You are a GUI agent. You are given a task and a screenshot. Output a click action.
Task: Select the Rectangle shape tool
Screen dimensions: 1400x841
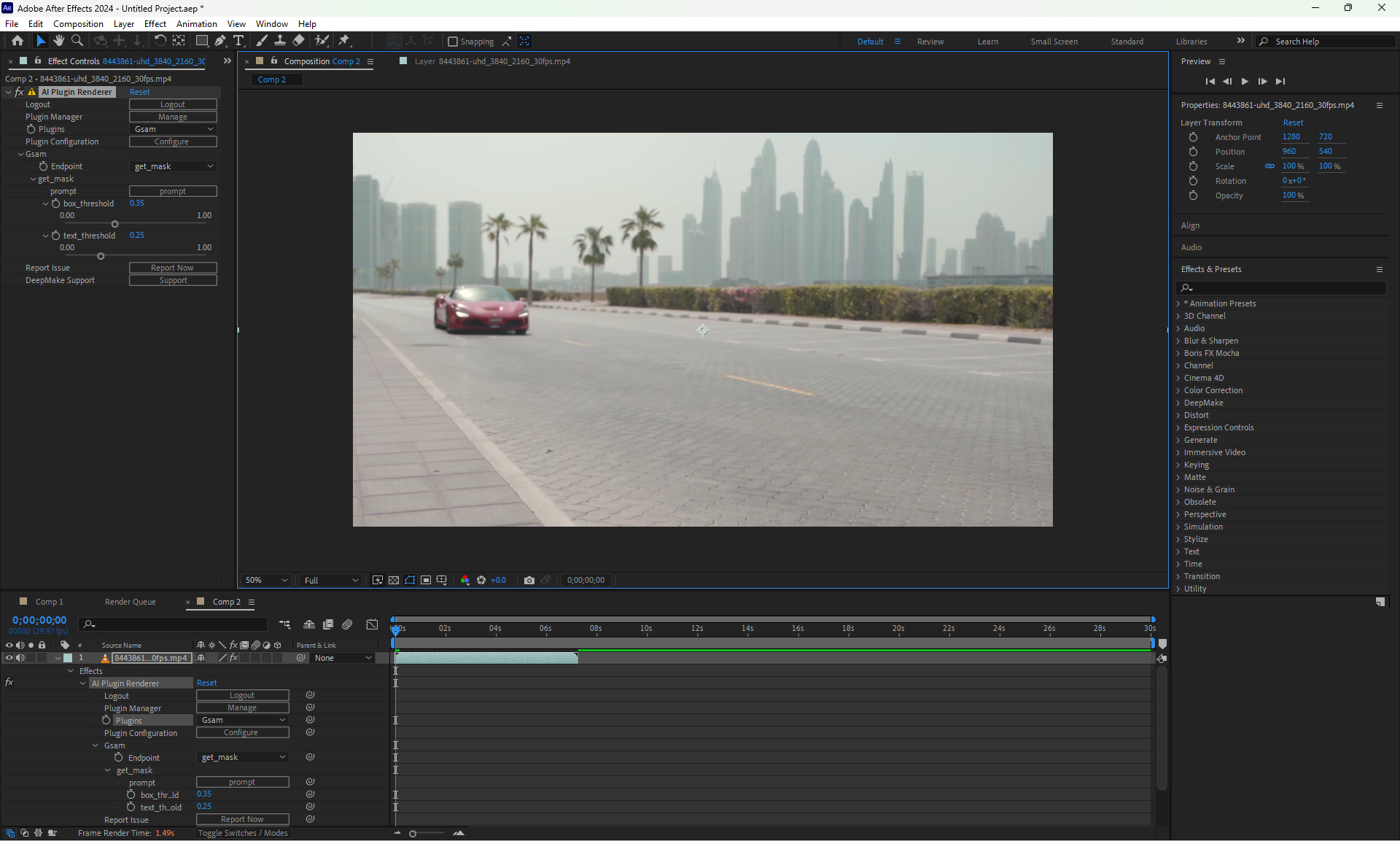click(202, 41)
